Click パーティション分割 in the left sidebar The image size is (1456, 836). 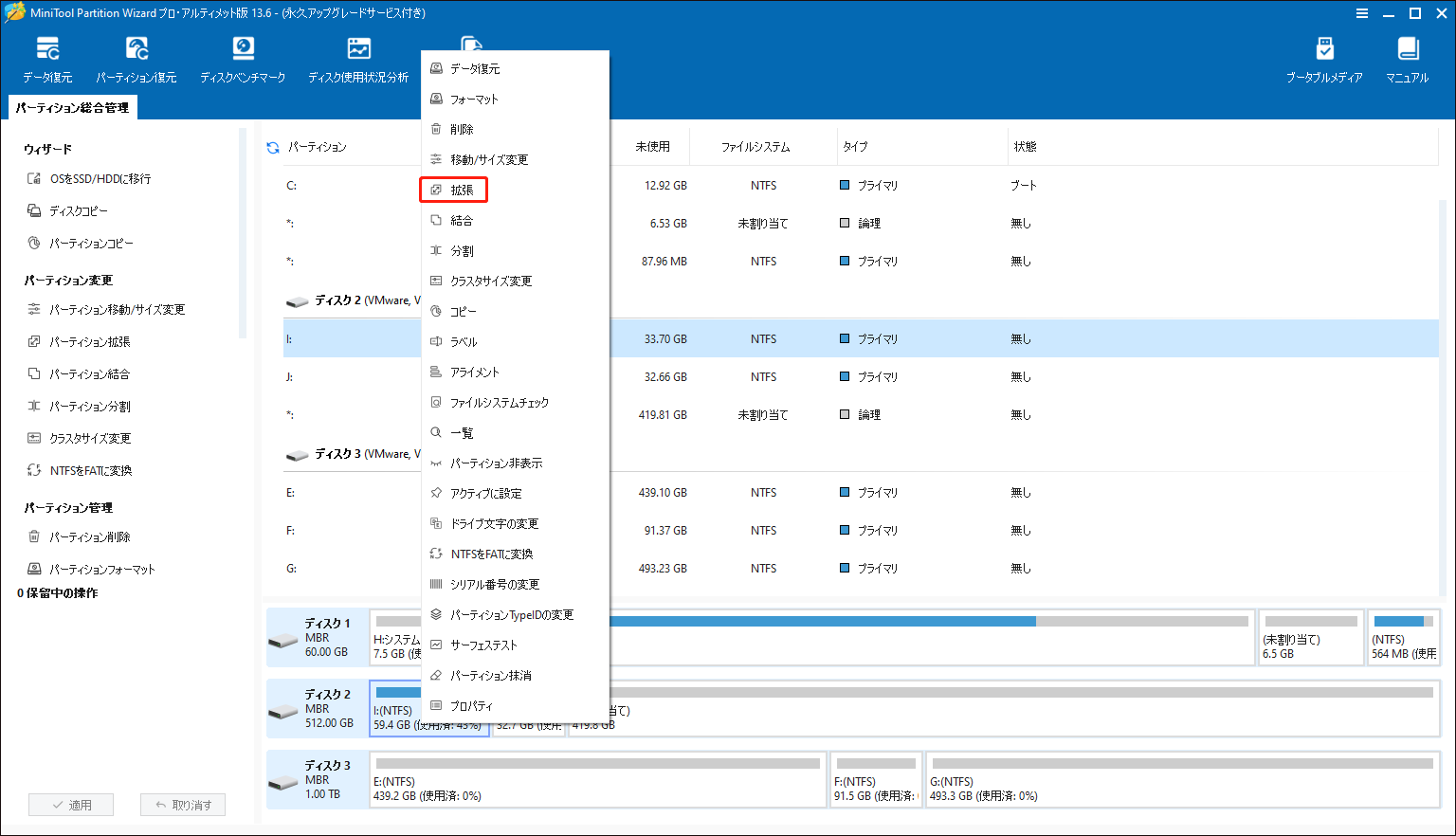coord(79,406)
